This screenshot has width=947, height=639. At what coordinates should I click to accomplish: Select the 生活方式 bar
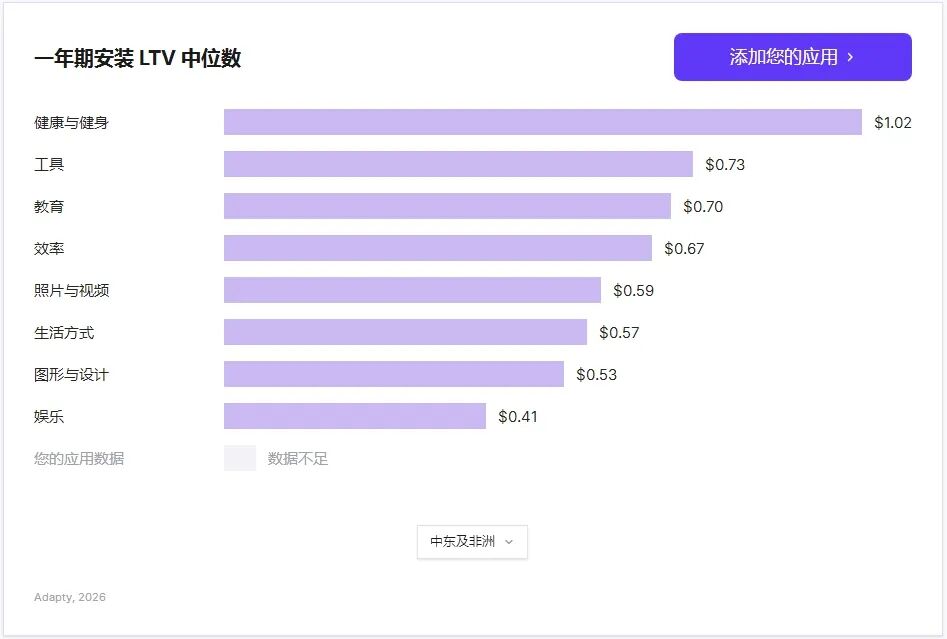pyautogui.click(x=405, y=332)
